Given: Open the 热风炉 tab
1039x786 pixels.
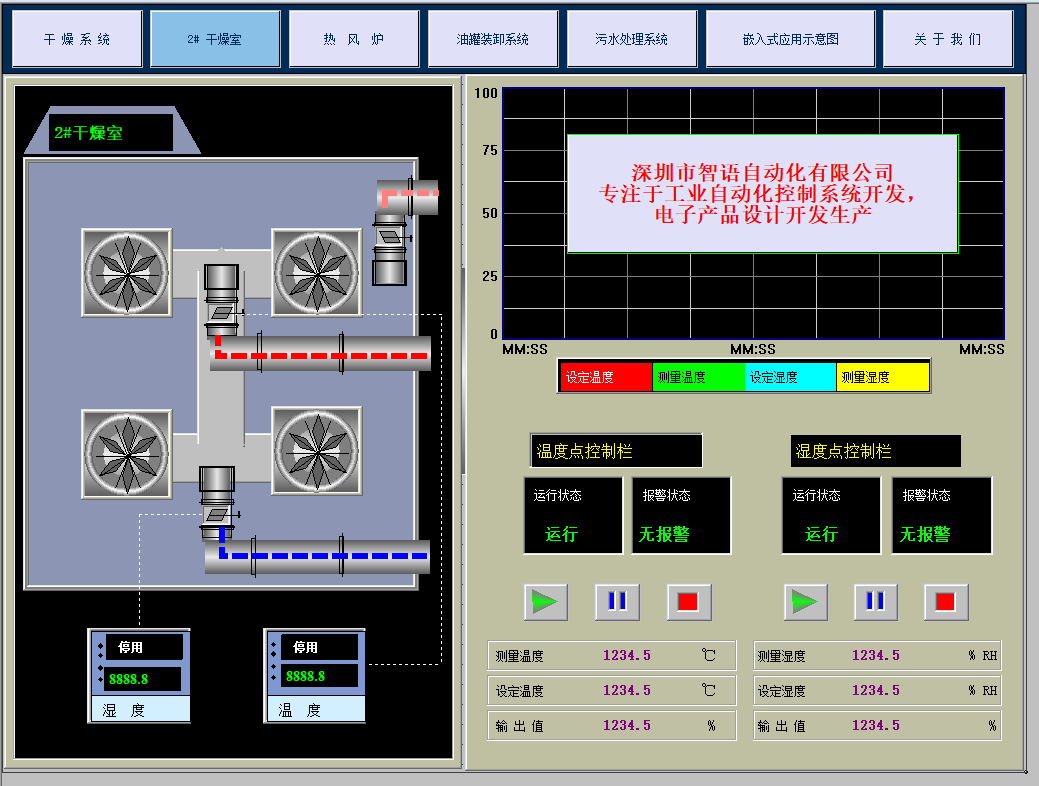Looking at the screenshot, I should (x=354, y=39).
